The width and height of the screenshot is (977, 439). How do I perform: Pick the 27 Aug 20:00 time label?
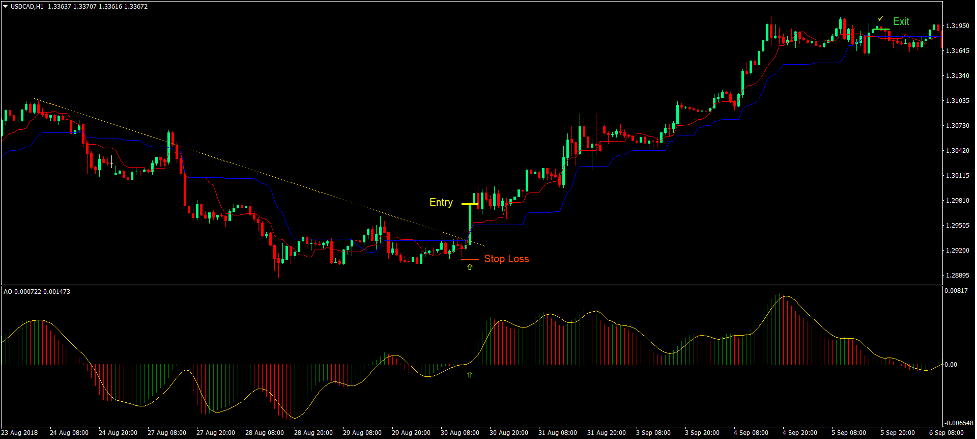pyautogui.click(x=215, y=432)
